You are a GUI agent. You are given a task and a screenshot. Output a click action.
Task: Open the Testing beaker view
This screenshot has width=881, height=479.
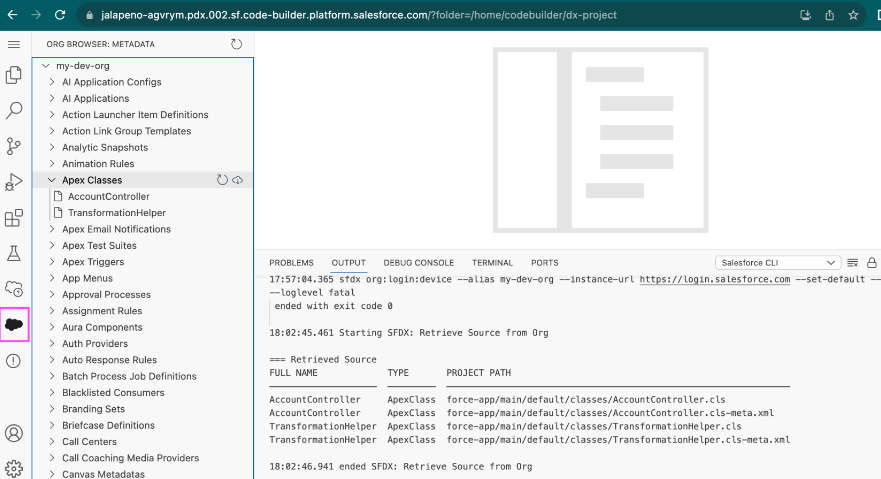14,254
